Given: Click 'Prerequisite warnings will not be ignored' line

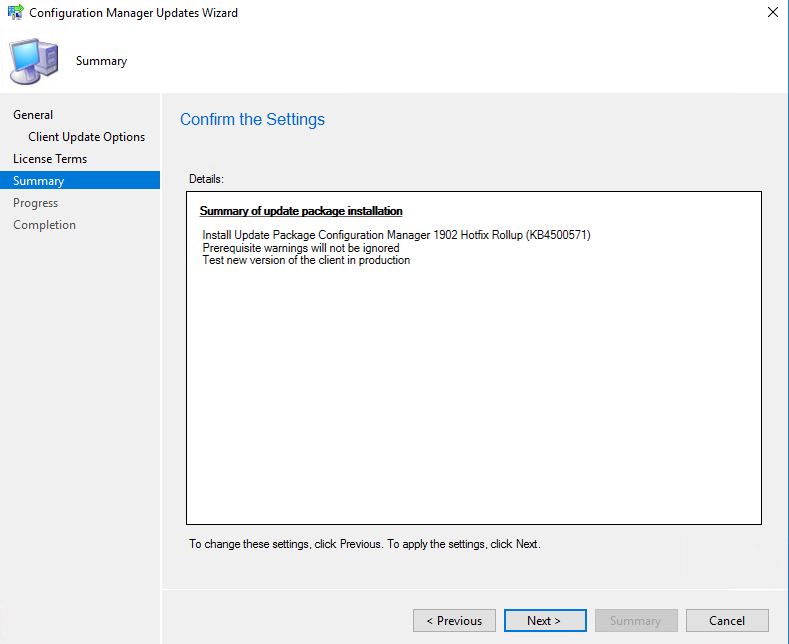Looking at the screenshot, I should tap(300, 248).
